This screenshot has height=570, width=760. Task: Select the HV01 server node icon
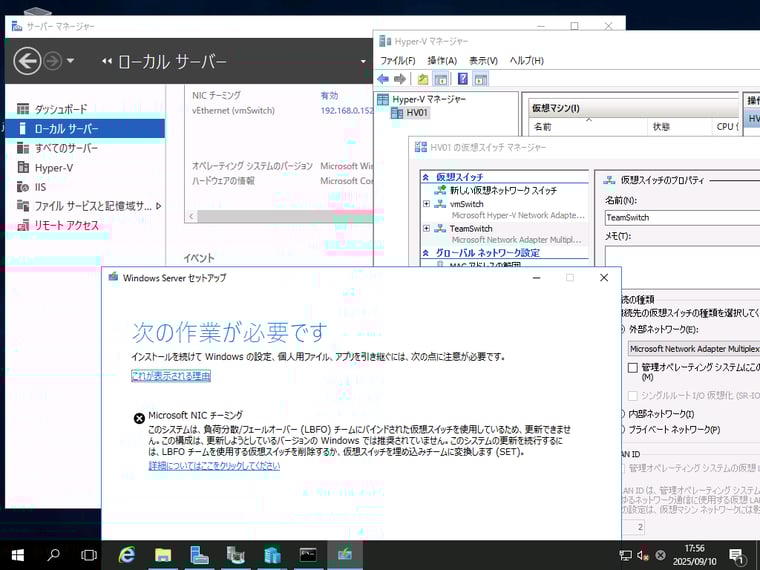click(x=398, y=113)
